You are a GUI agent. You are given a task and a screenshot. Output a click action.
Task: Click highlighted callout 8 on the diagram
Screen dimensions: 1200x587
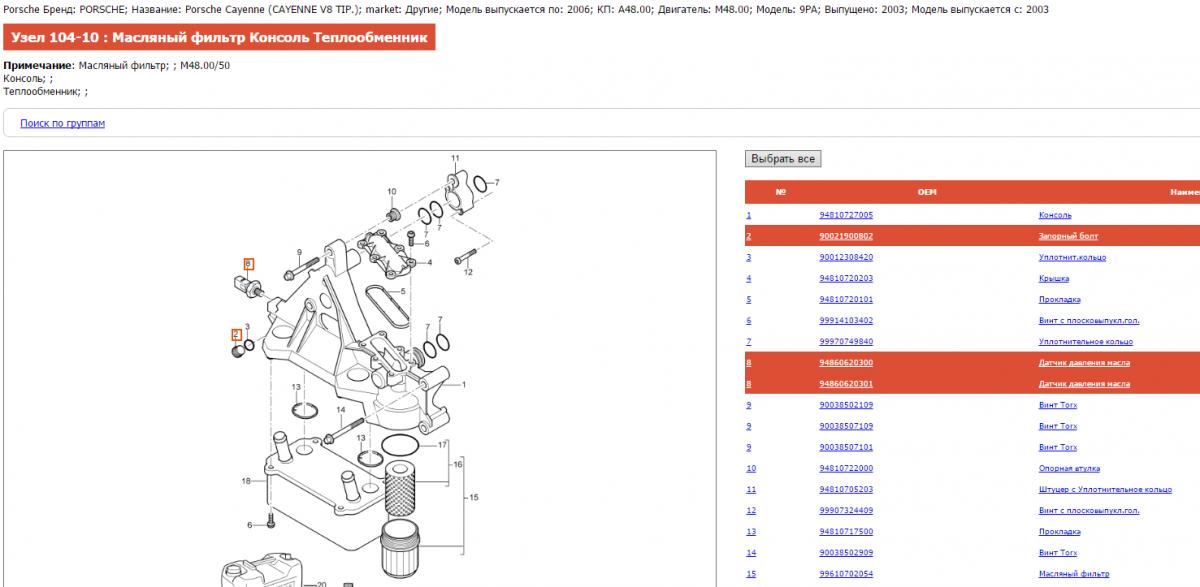click(x=248, y=264)
